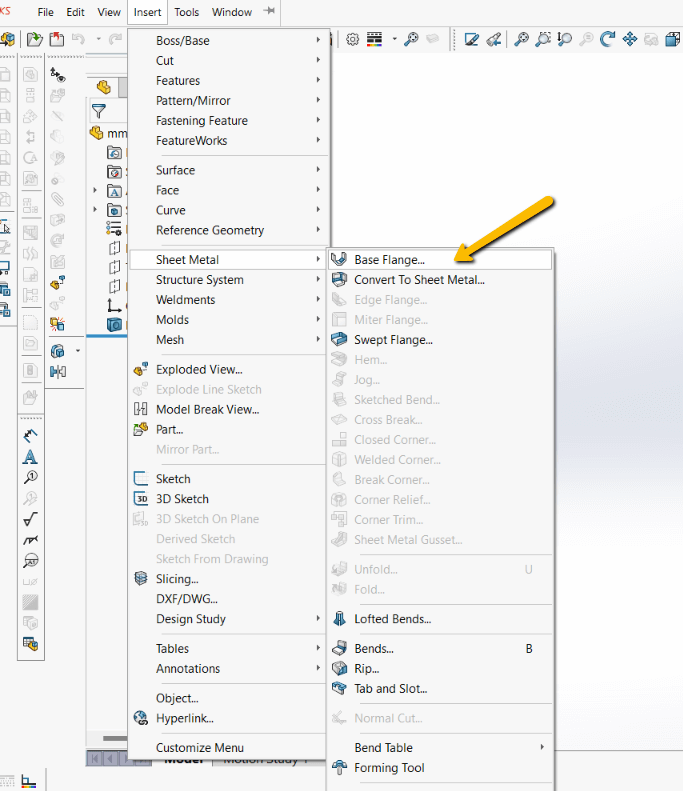Click the Forming Tool icon

pos(339,767)
